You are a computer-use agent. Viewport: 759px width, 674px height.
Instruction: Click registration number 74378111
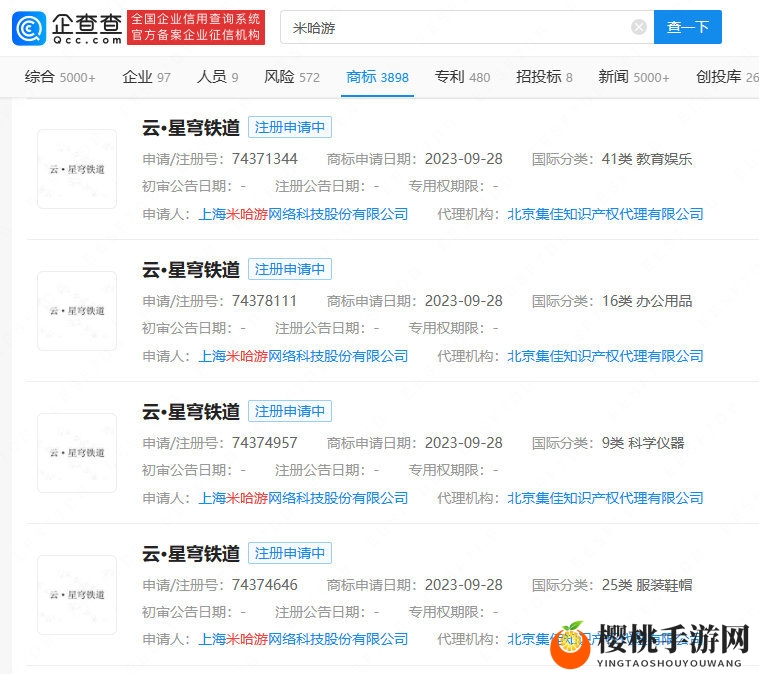[264, 301]
